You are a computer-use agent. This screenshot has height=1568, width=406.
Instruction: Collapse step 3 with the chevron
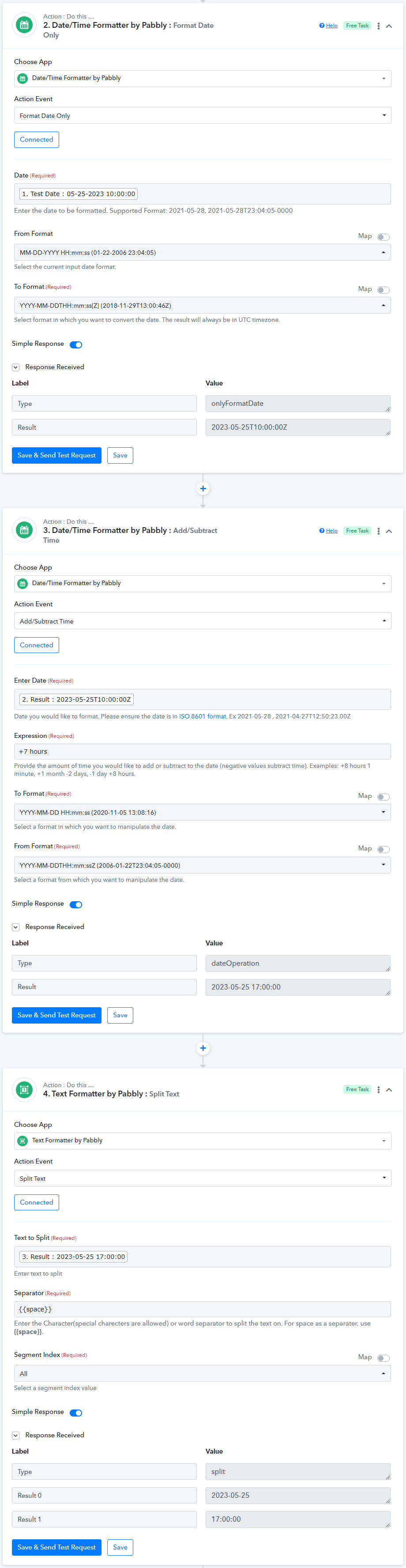click(x=389, y=531)
